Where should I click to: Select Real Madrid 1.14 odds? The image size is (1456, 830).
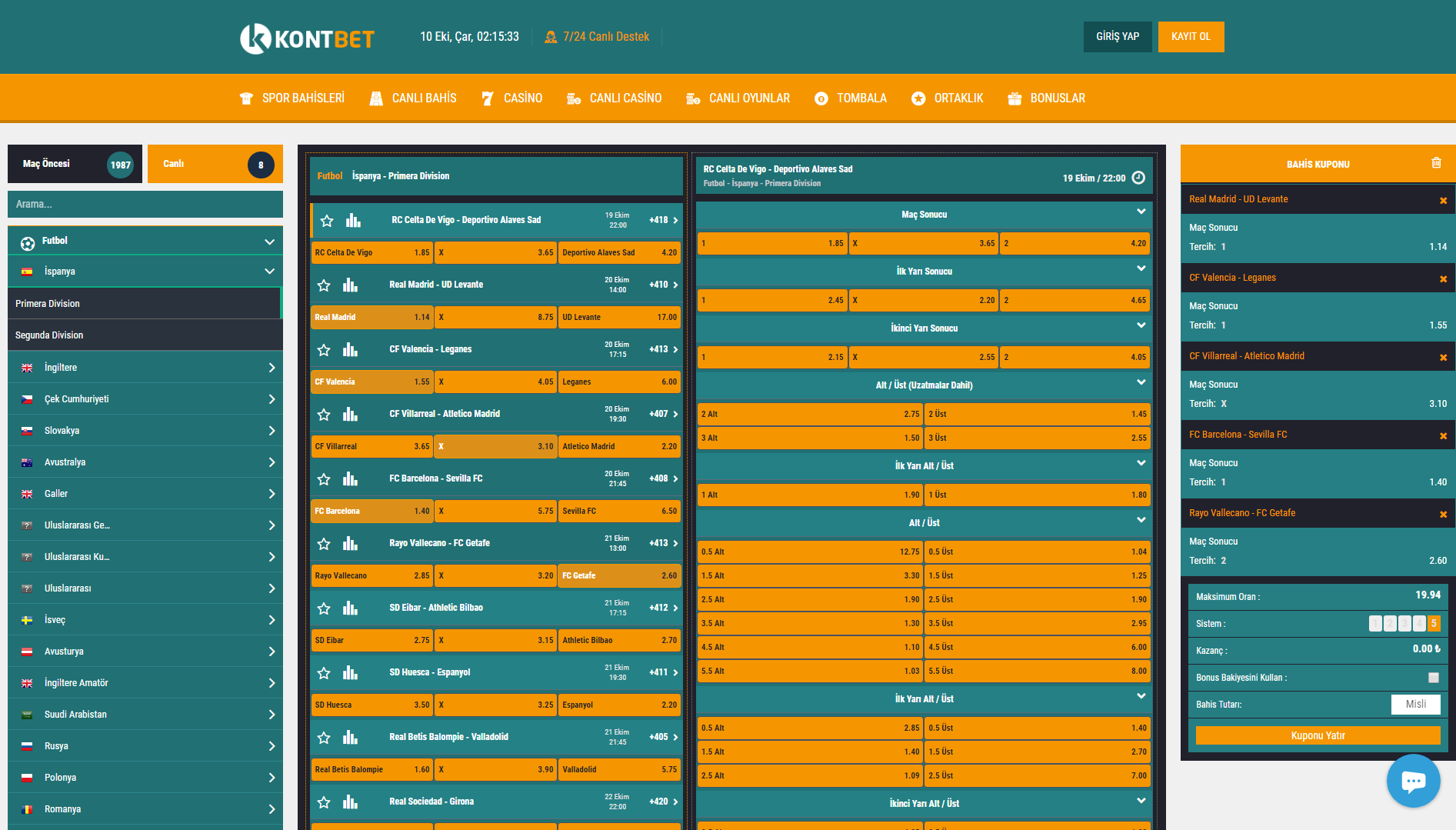tap(372, 317)
